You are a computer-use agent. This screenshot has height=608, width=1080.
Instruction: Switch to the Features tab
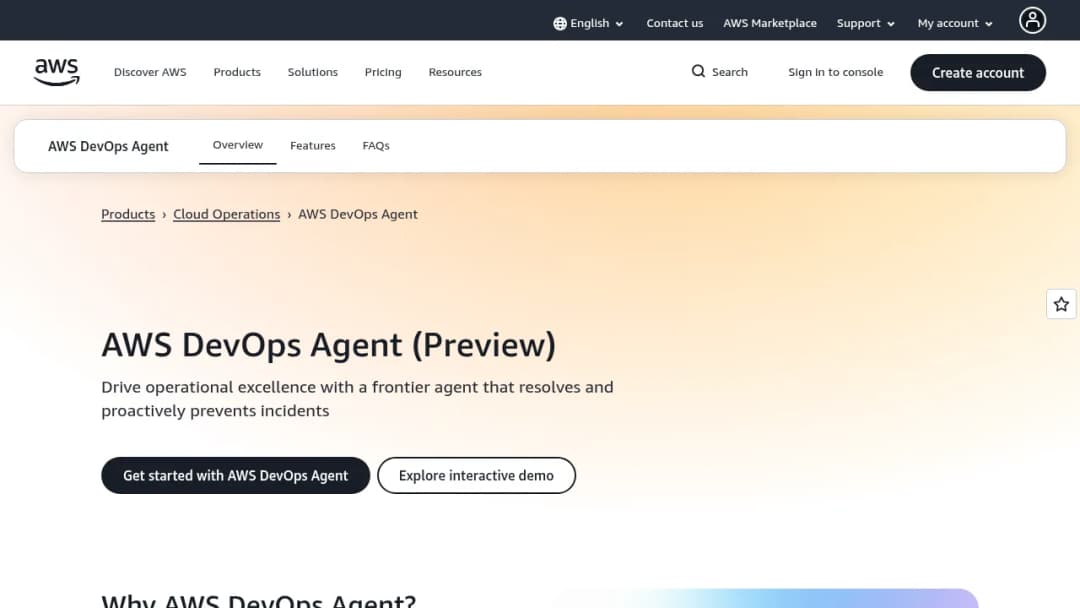(x=313, y=146)
